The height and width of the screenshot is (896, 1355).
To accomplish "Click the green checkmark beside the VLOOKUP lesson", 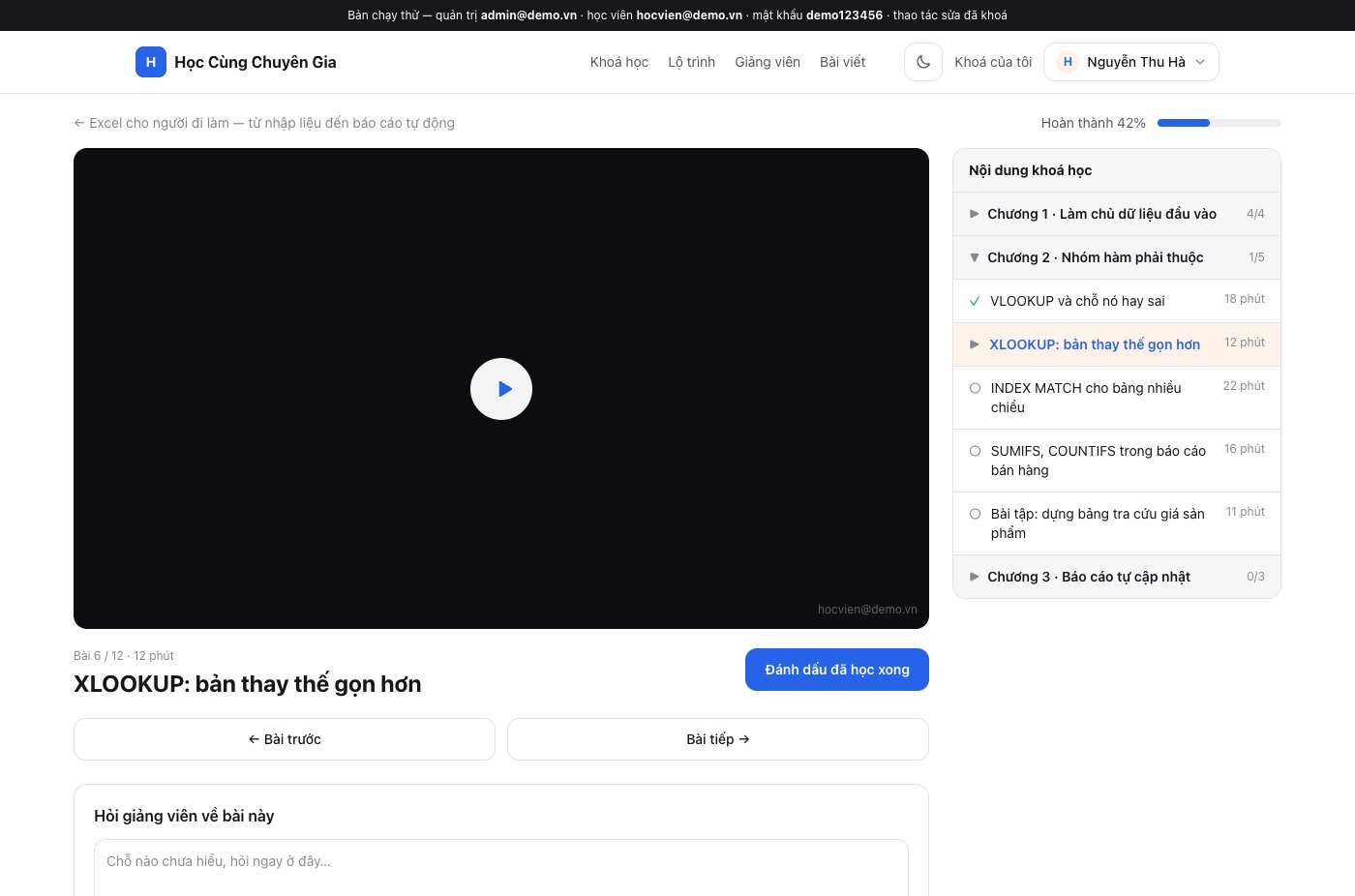I will (x=975, y=301).
